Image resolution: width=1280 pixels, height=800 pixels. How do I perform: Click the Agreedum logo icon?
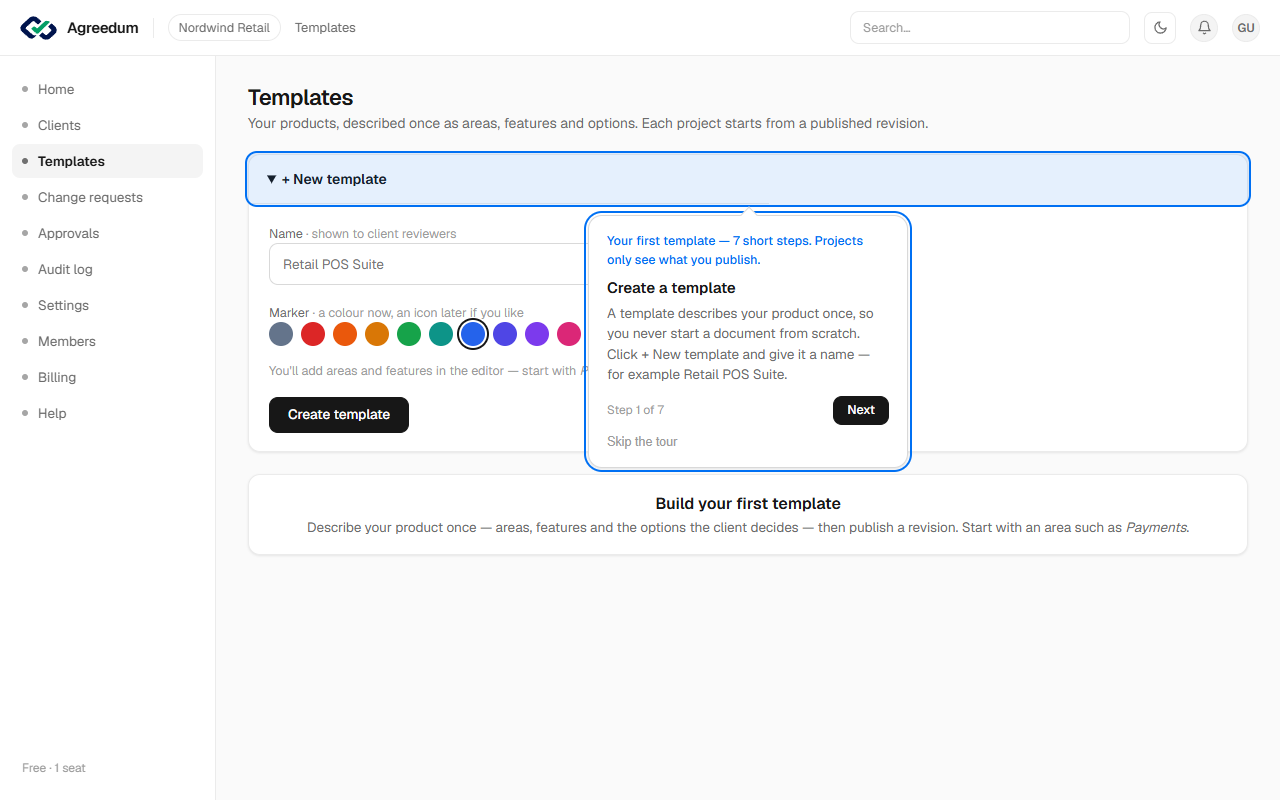point(39,28)
